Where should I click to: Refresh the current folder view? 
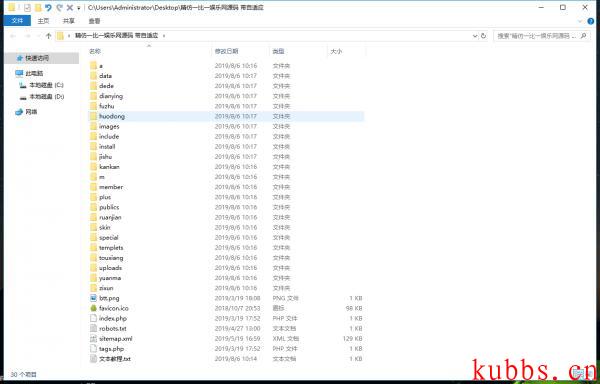coord(483,36)
